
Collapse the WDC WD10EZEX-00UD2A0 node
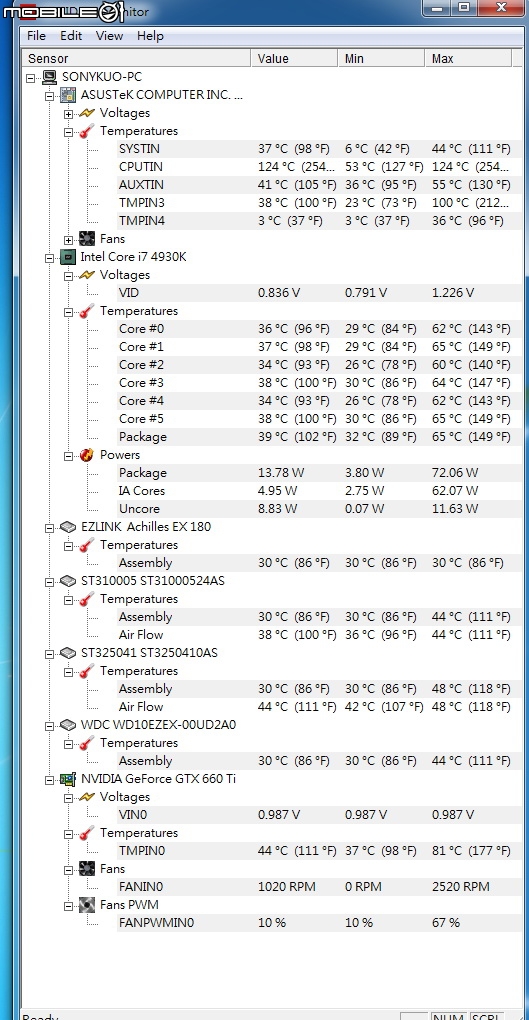(x=49, y=725)
